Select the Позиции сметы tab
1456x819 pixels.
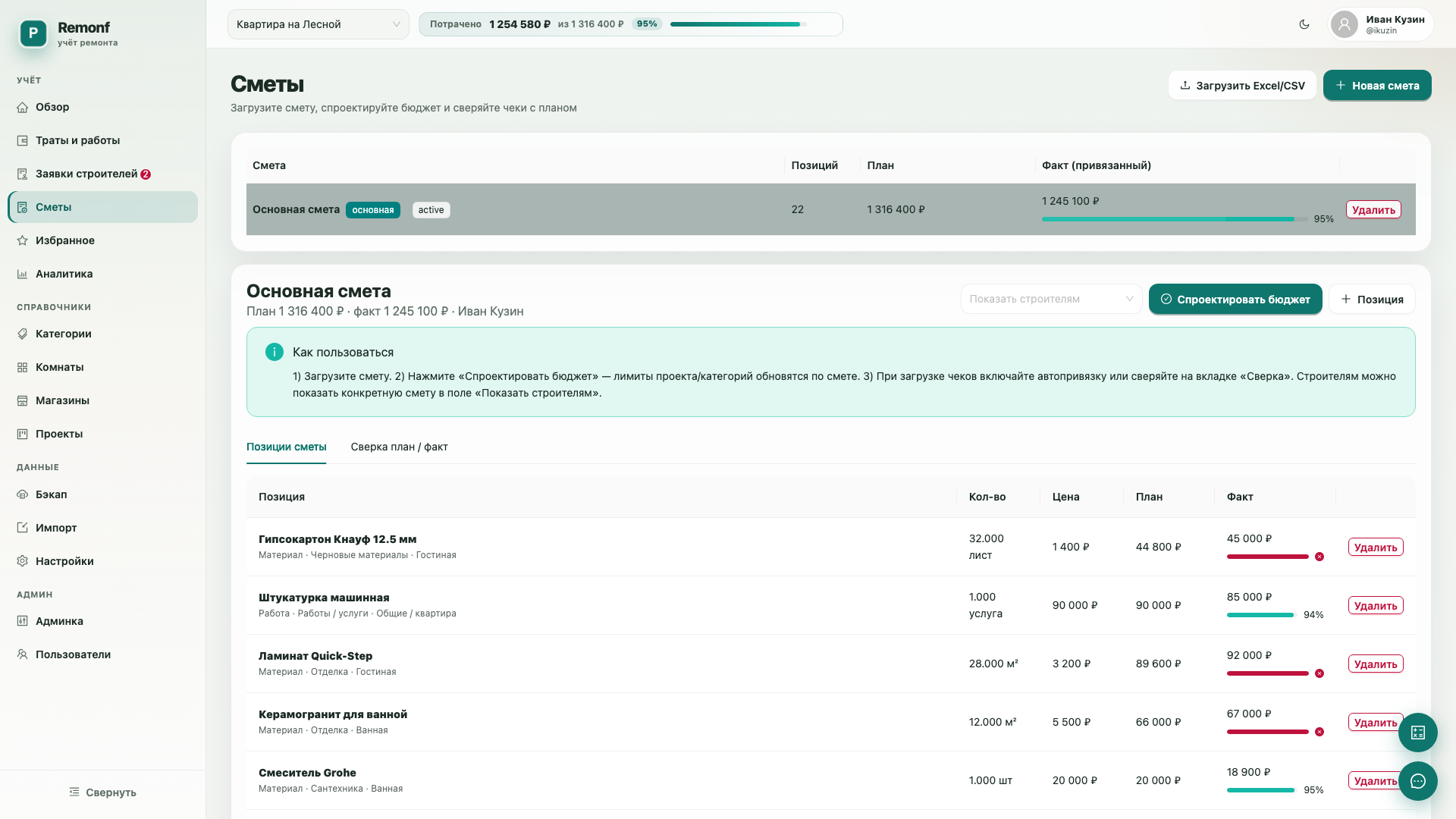click(287, 447)
